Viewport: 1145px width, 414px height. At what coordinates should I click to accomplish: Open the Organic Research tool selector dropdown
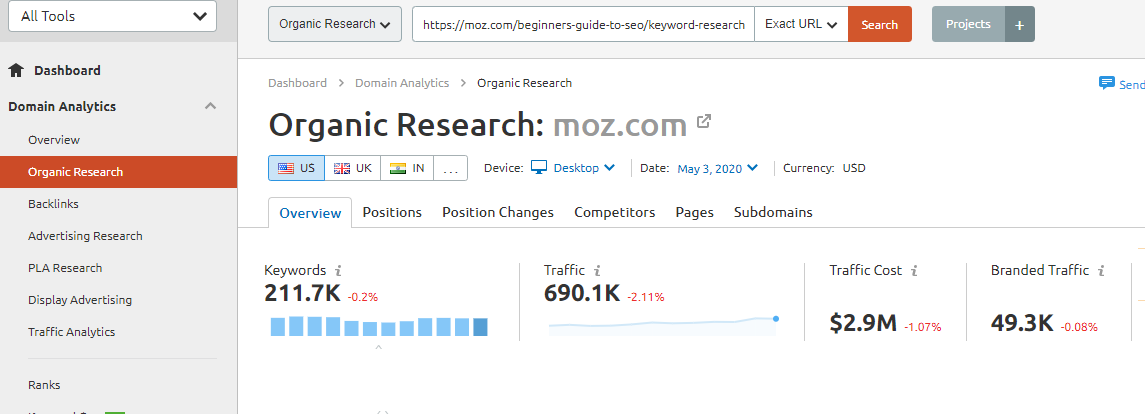click(335, 24)
